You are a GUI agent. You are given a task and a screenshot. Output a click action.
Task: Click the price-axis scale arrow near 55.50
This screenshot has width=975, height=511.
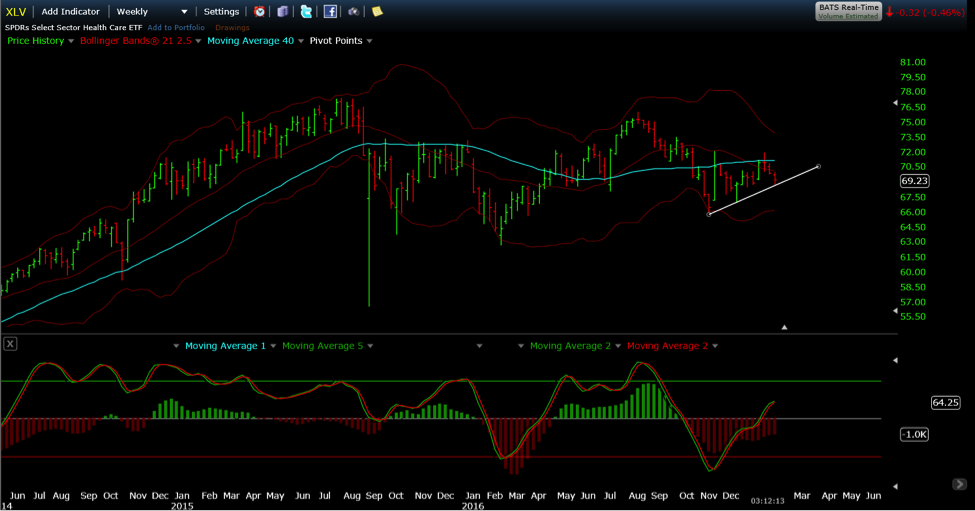(x=895, y=310)
